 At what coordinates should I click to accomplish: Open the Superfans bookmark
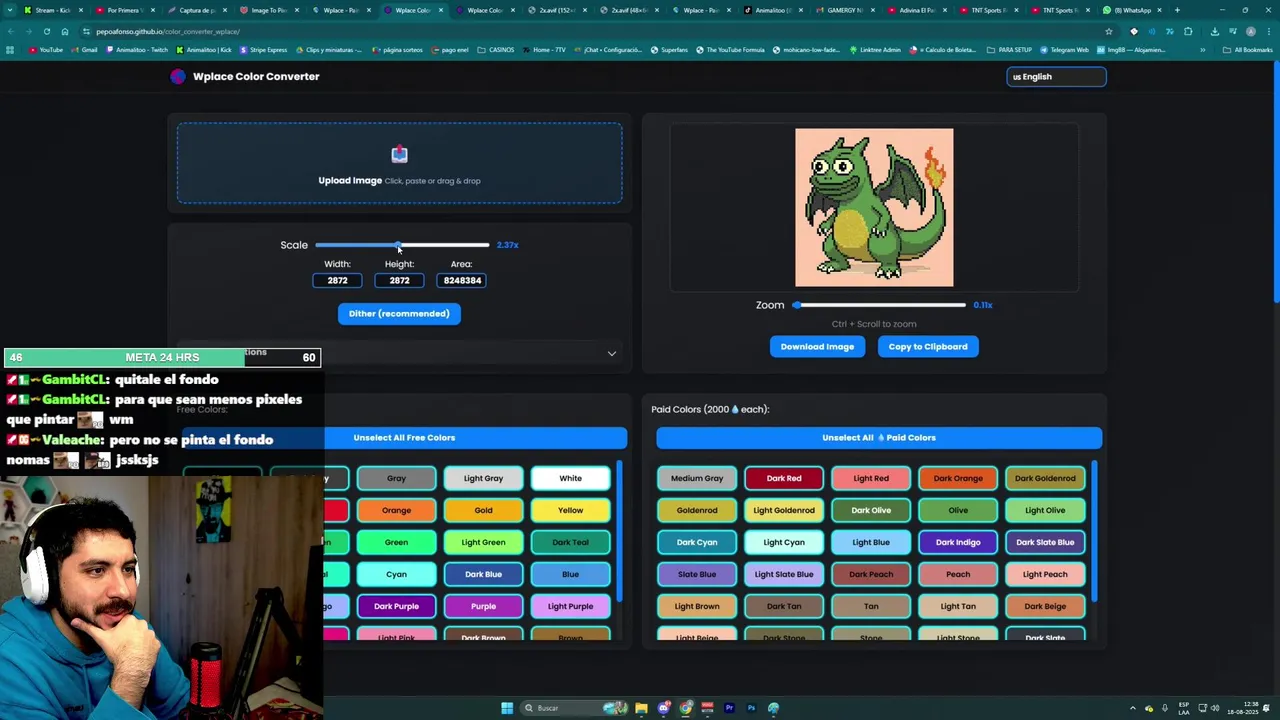pyautogui.click(x=670, y=49)
